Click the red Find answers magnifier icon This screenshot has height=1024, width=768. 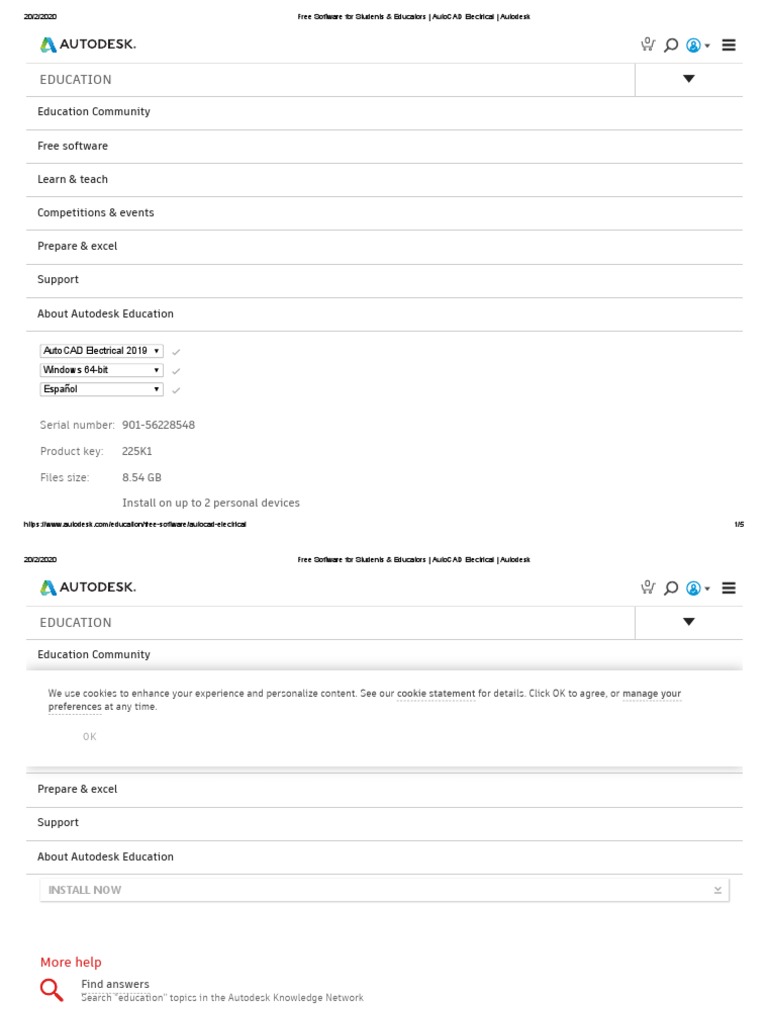pyautogui.click(x=52, y=990)
